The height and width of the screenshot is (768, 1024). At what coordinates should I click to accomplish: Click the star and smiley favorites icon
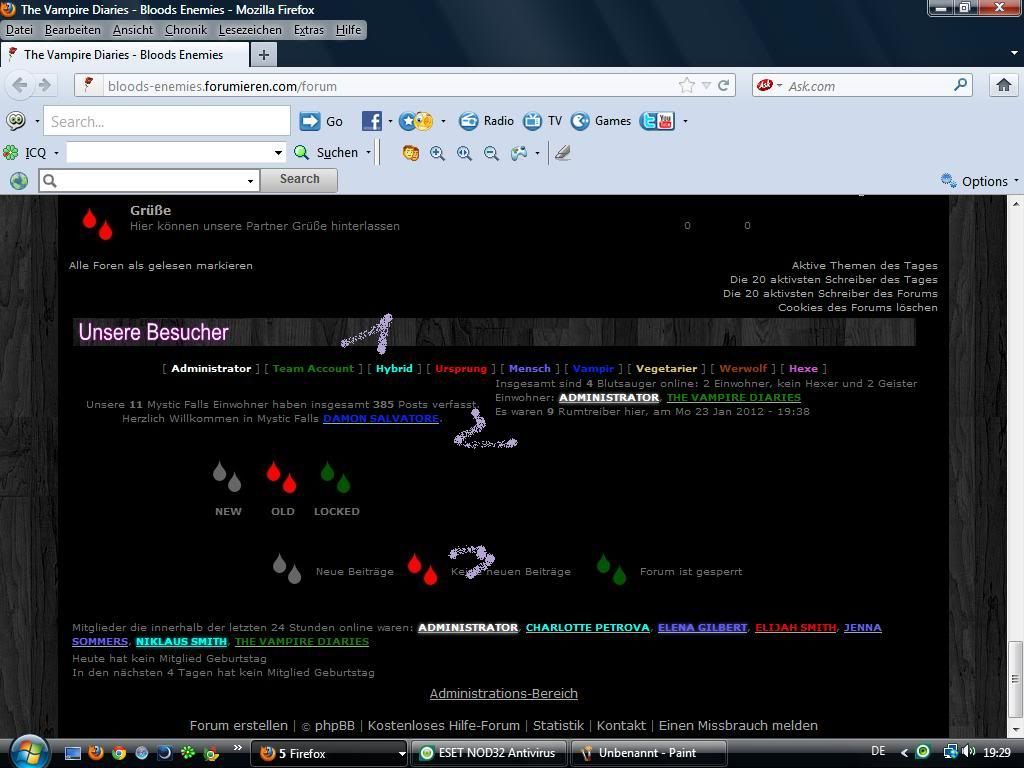[416, 121]
